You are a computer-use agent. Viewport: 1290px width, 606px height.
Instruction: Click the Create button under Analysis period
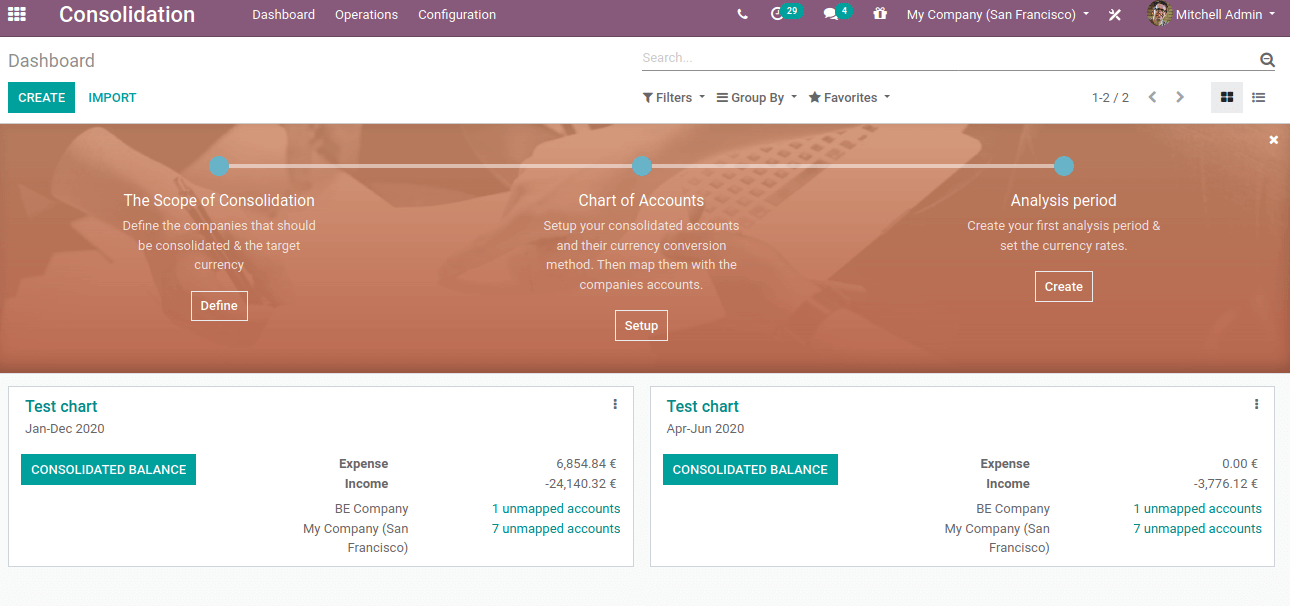pyautogui.click(x=1064, y=287)
